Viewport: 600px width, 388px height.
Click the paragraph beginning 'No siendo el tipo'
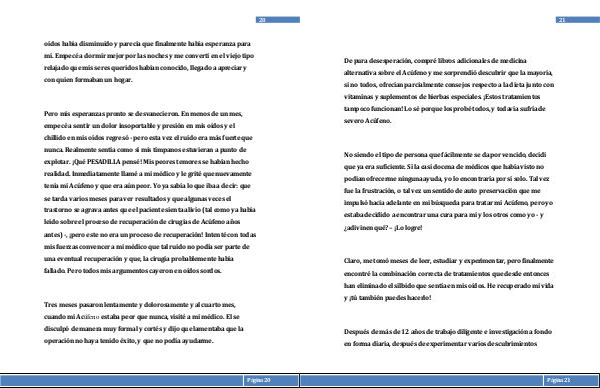coord(448,191)
